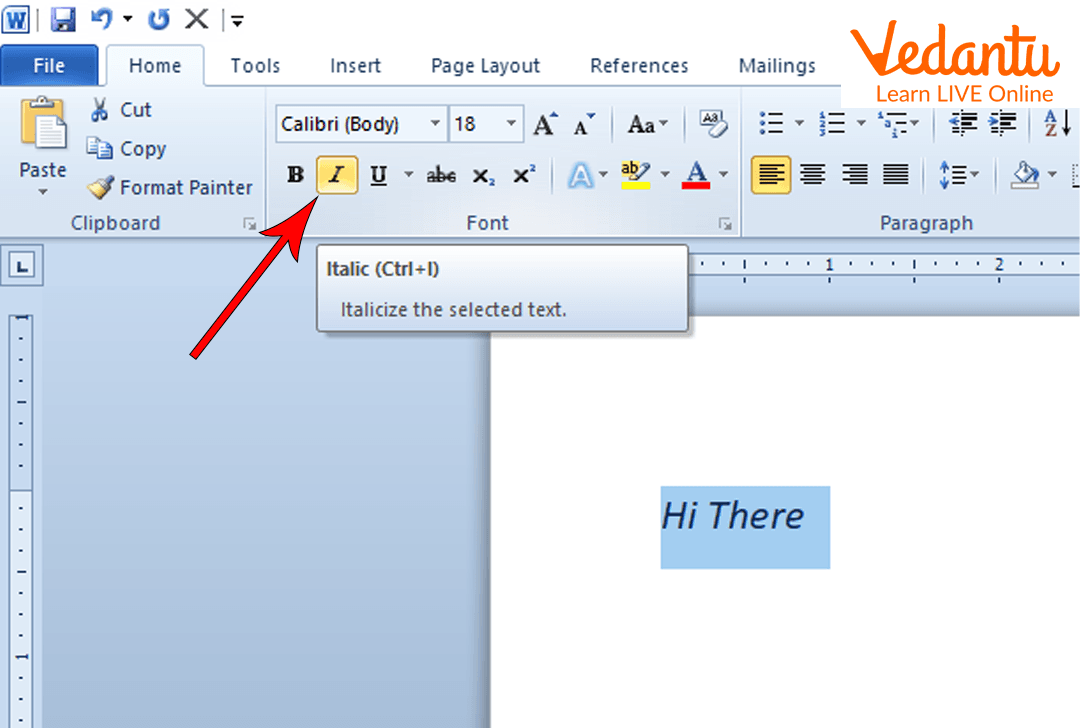1080x728 pixels.
Task: Toggle Justify paragraph alignment
Action: (x=896, y=176)
